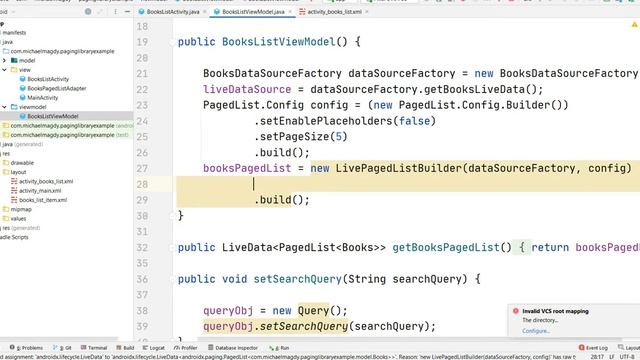Expand folded getBooksPagedList method
Viewport: 640px width, 360px height.
172,247
